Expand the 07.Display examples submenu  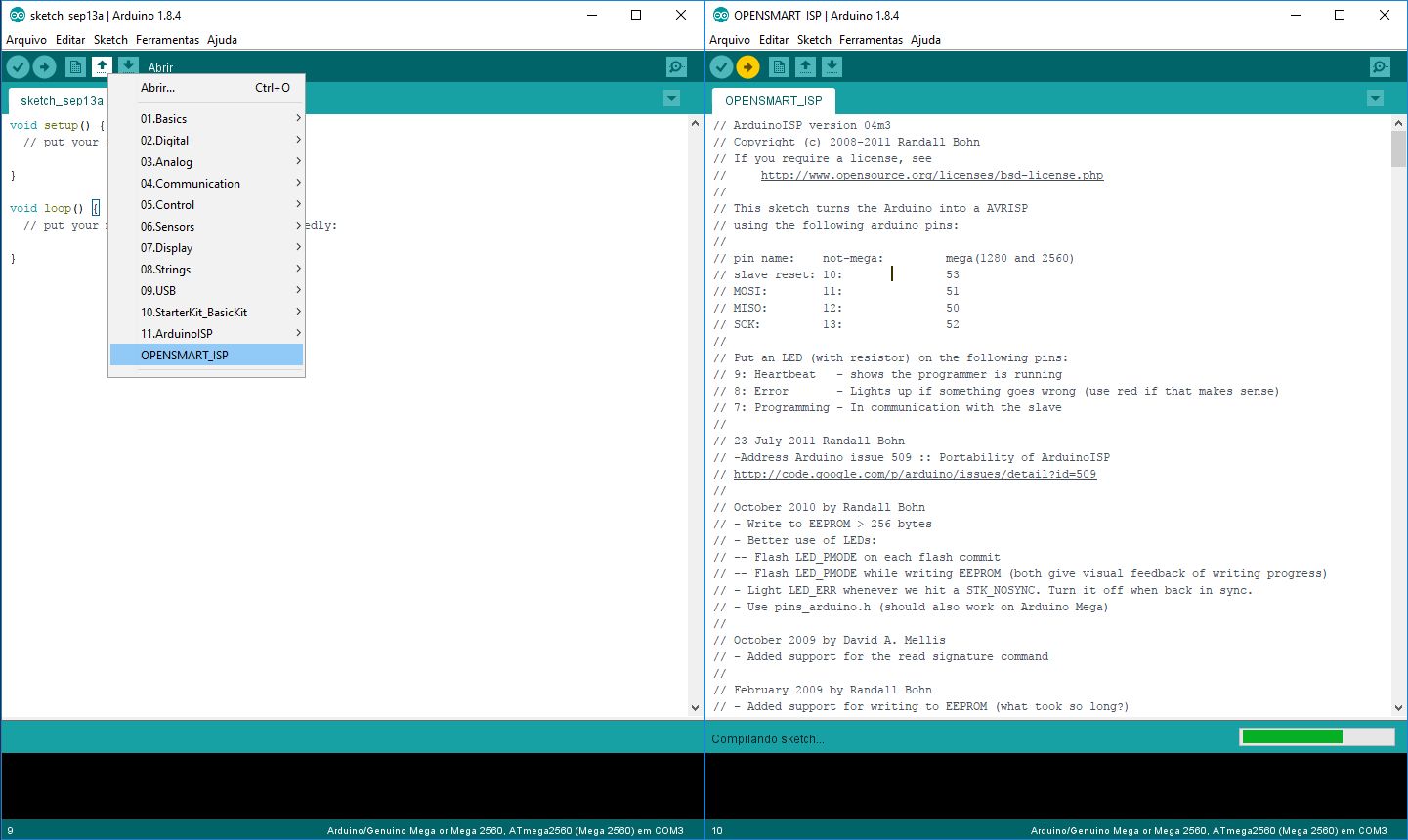coord(206,248)
